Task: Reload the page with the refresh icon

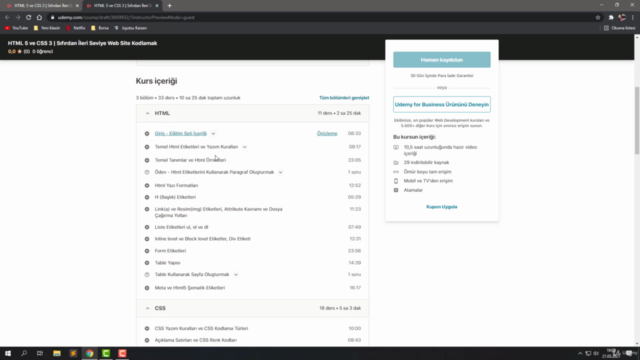Action: click(28, 18)
